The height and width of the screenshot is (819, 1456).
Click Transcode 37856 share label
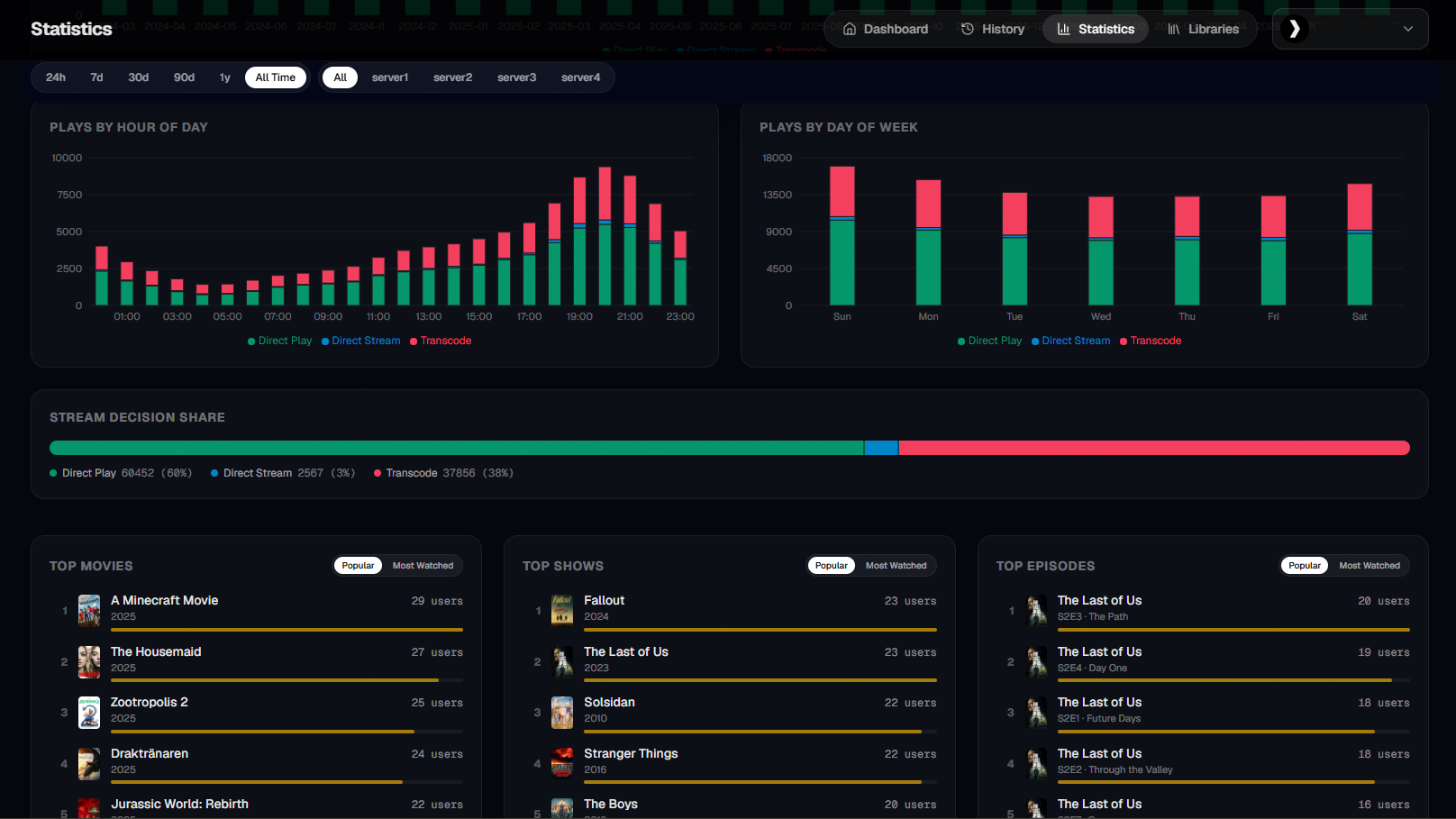point(443,473)
